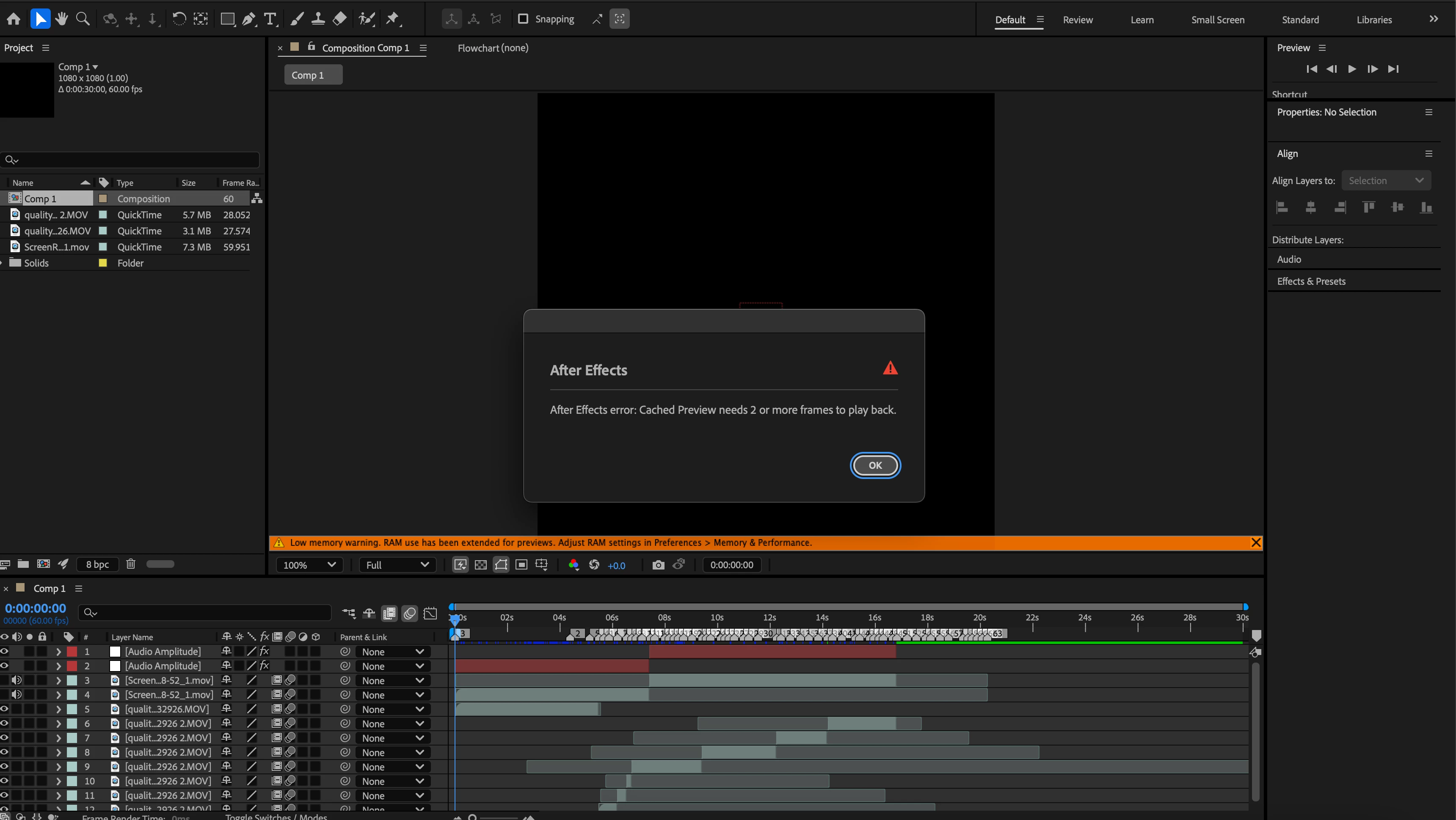This screenshot has height=820, width=1456.
Task: Open the Flowchart (none) tab
Action: [x=493, y=48]
